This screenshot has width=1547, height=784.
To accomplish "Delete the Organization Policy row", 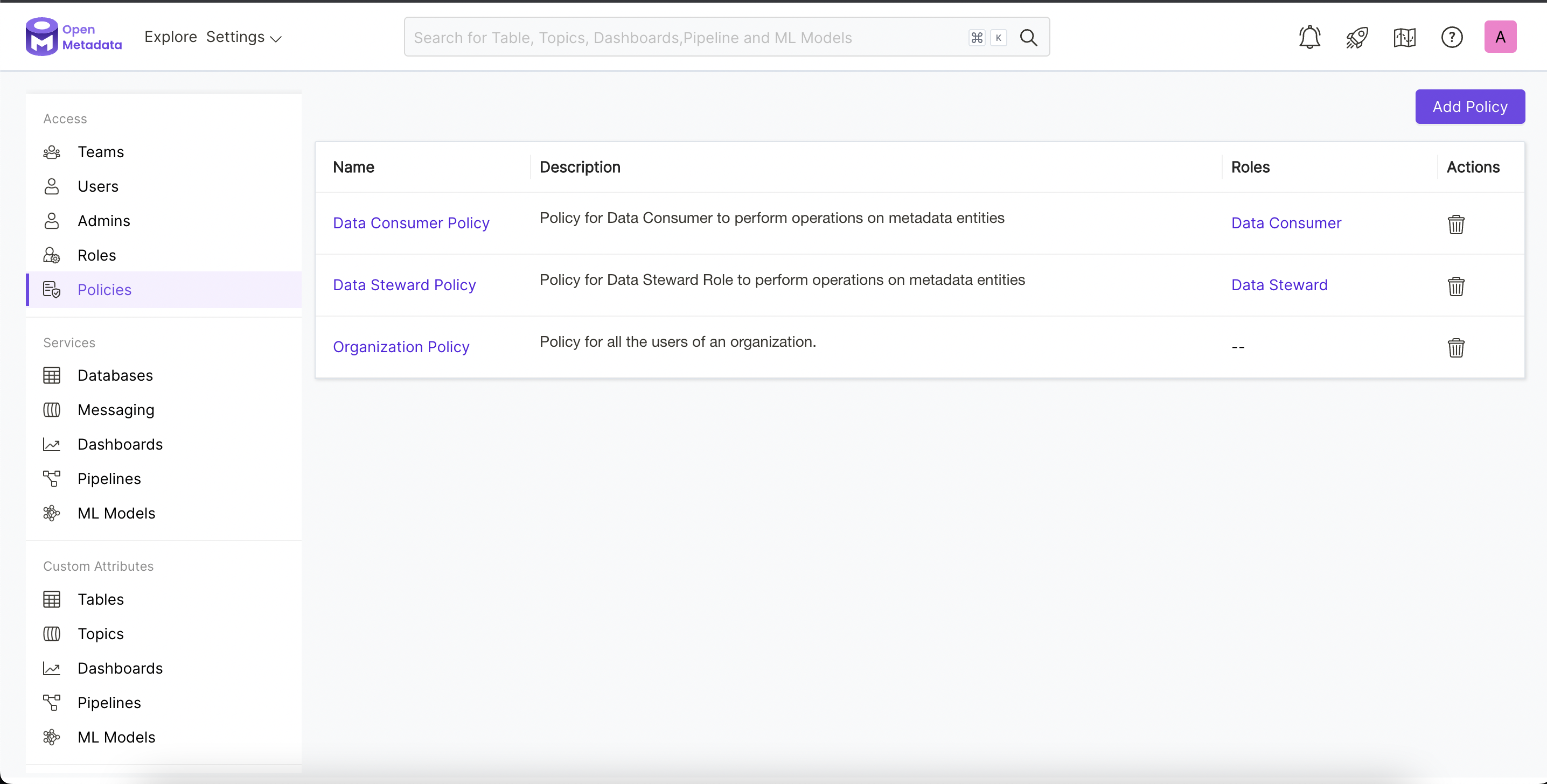I will click(1456, 348).
